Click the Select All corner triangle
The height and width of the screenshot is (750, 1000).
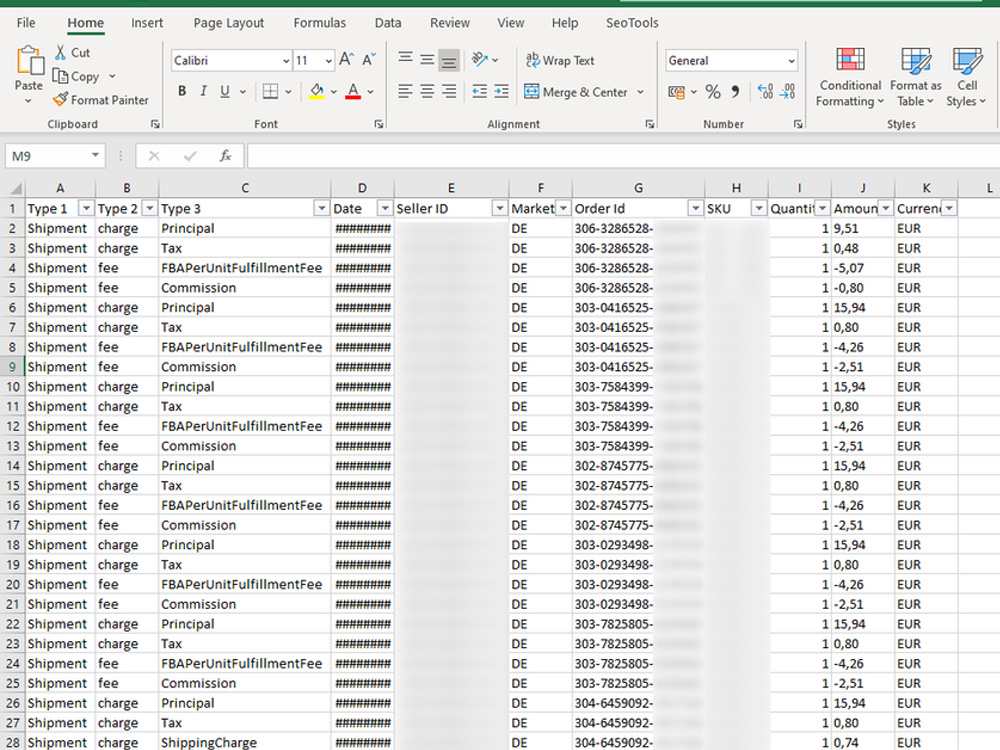15,188
